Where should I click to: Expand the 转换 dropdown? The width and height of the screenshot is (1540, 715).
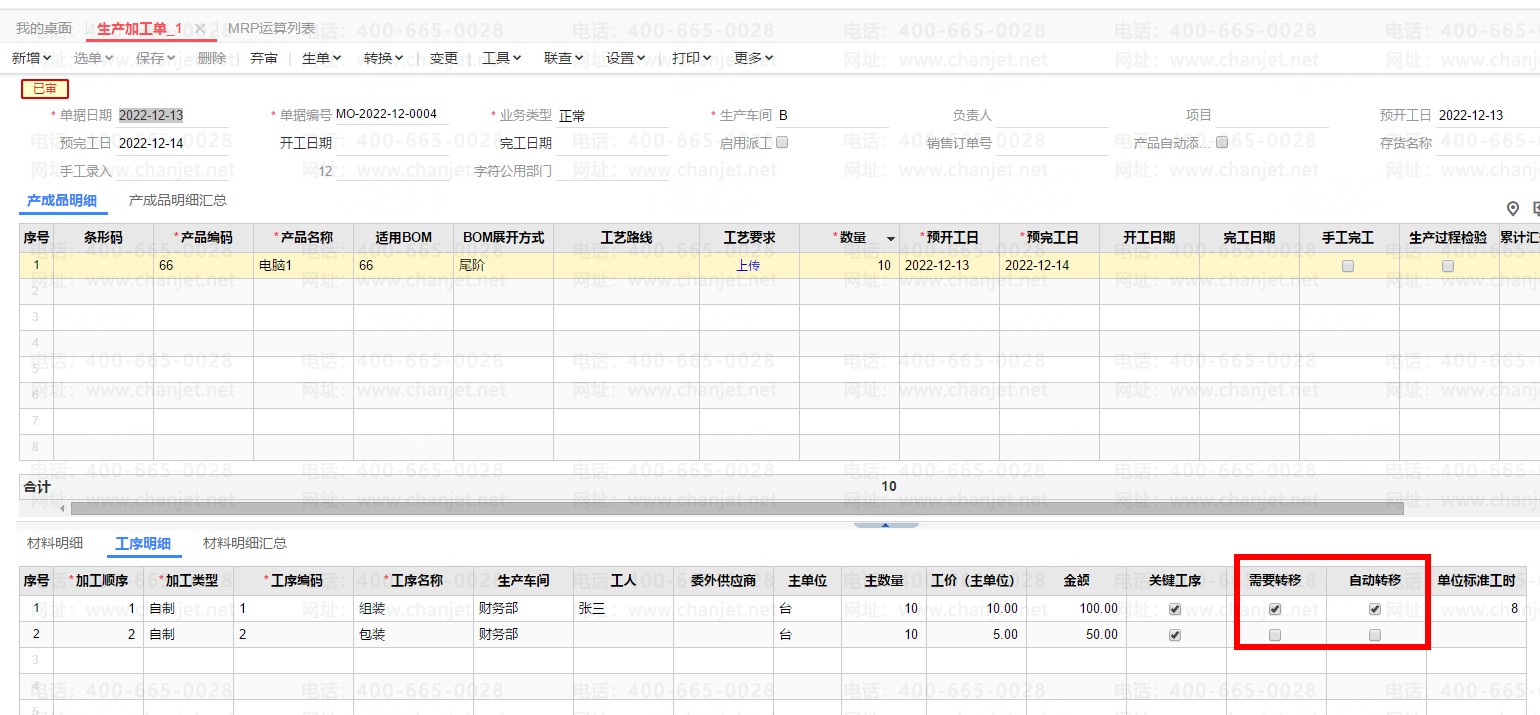pyautogui.click(x=383, y=58)
